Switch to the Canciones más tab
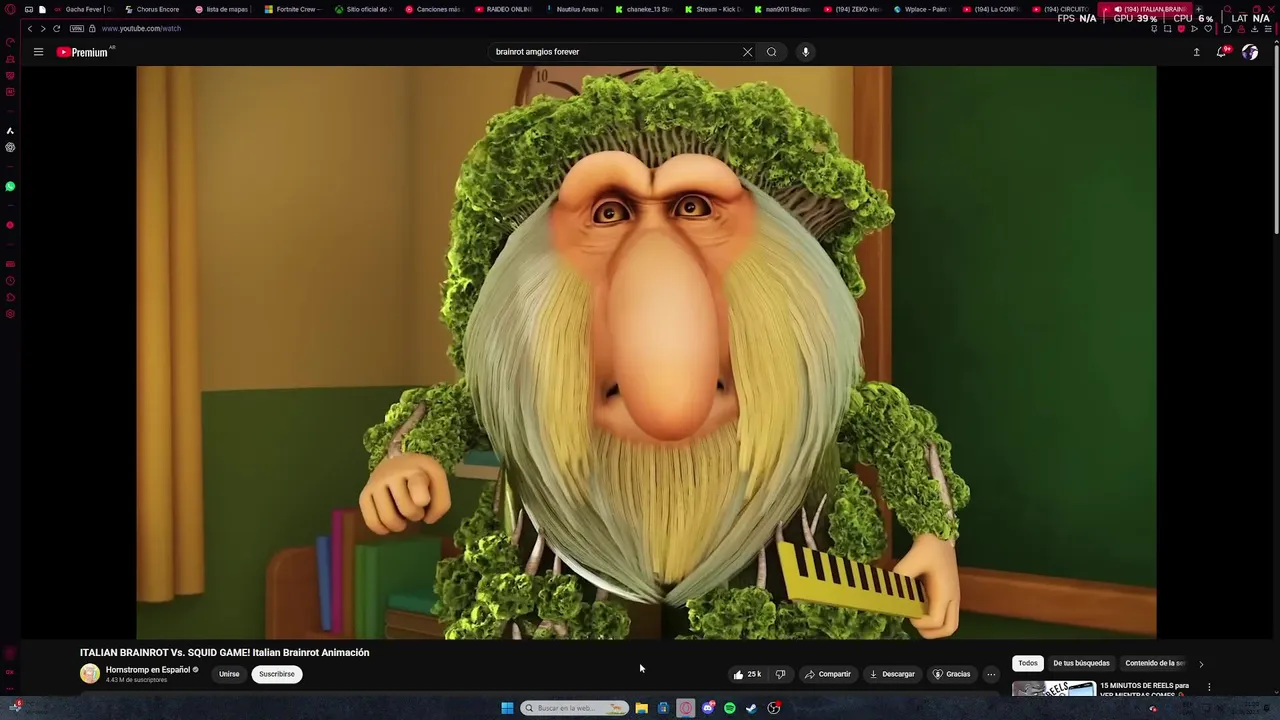The height and width of the screenshot is (720, 1280). (x=433, y=9)
